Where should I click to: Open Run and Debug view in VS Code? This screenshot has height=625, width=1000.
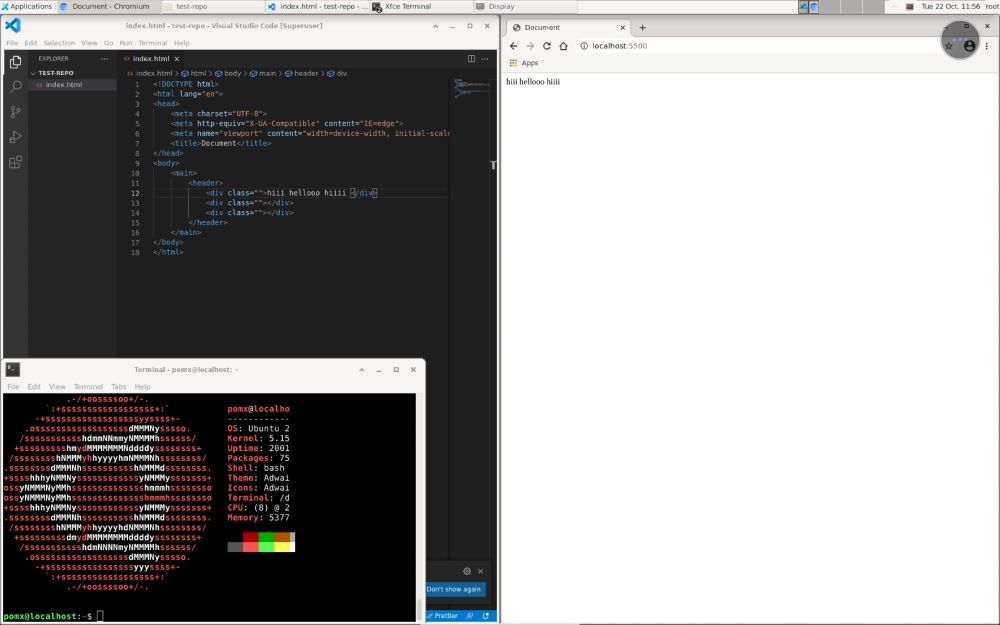(x=15, y=136)
